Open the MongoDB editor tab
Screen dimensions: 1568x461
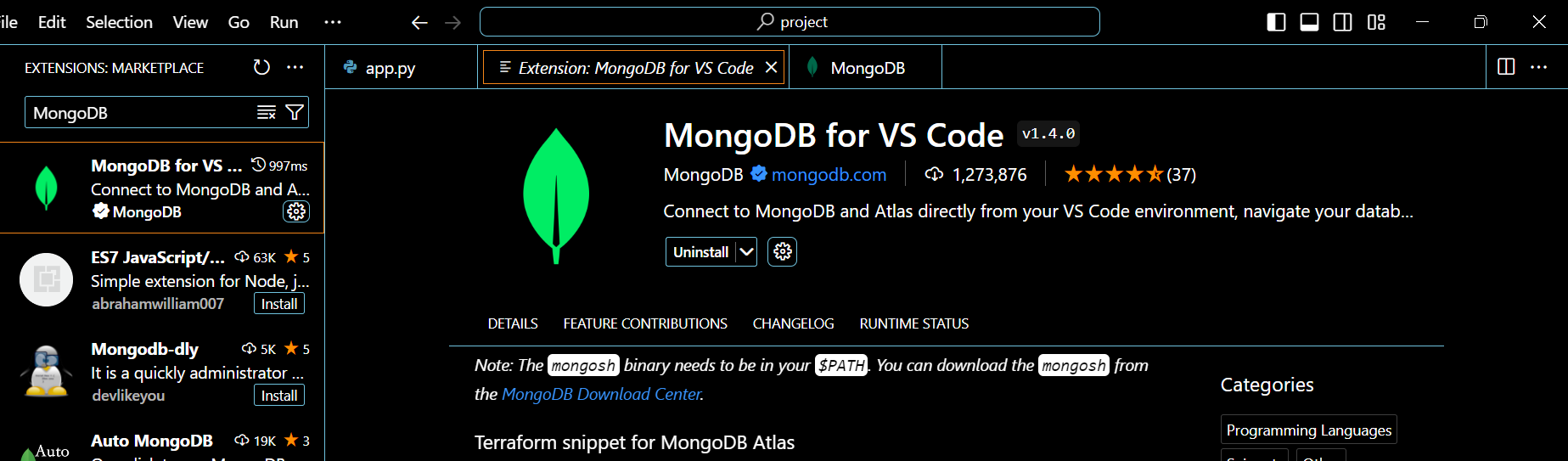click(x=865, y=67)
